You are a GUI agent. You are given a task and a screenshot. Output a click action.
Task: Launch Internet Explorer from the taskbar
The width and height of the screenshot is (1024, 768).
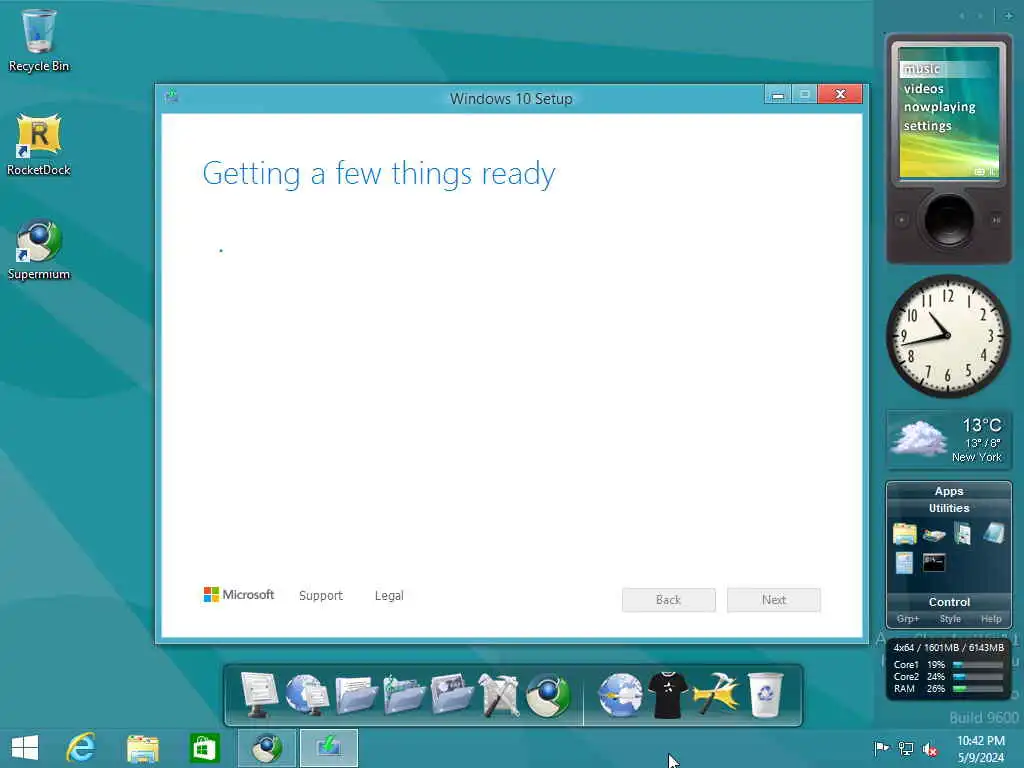[x=81, y=748]
